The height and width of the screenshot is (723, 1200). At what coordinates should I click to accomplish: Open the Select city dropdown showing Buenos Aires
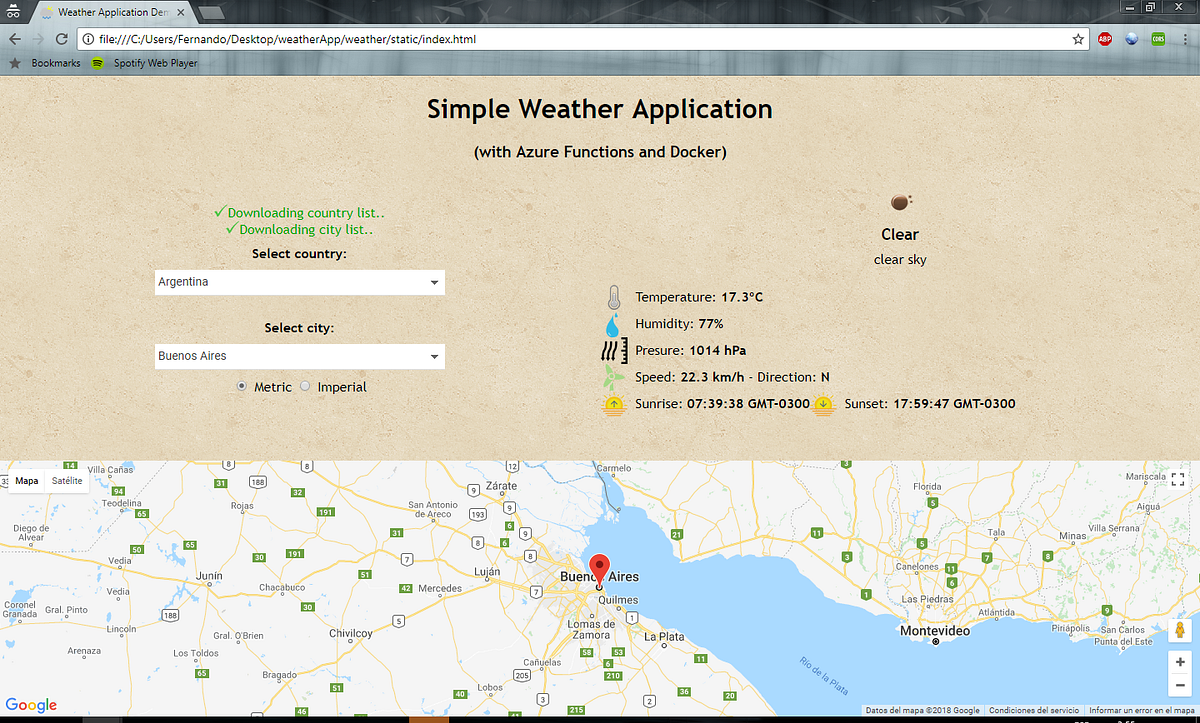[x=299, y=356]
